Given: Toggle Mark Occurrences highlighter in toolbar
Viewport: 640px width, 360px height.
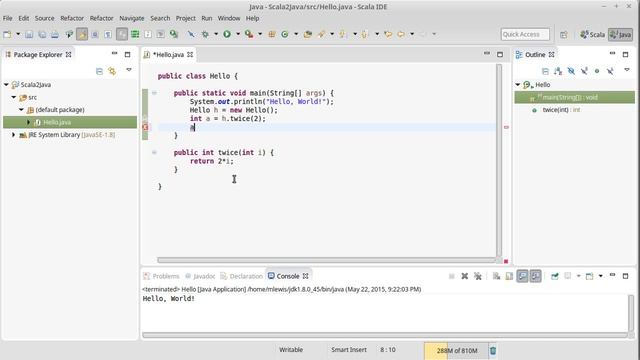Looking at the screenshot, I should [x=82, y=34].
